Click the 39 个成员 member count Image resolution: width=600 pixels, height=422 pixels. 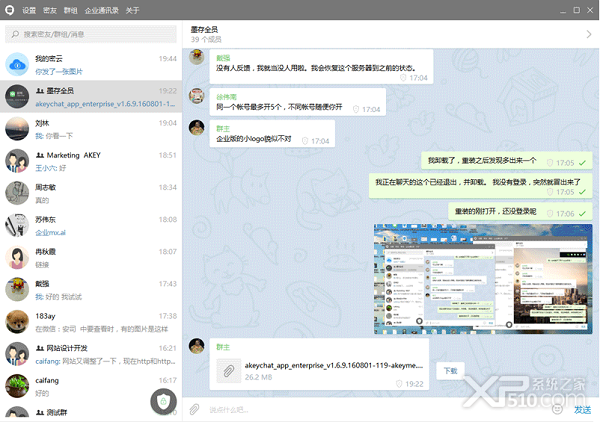click(206, 39)
